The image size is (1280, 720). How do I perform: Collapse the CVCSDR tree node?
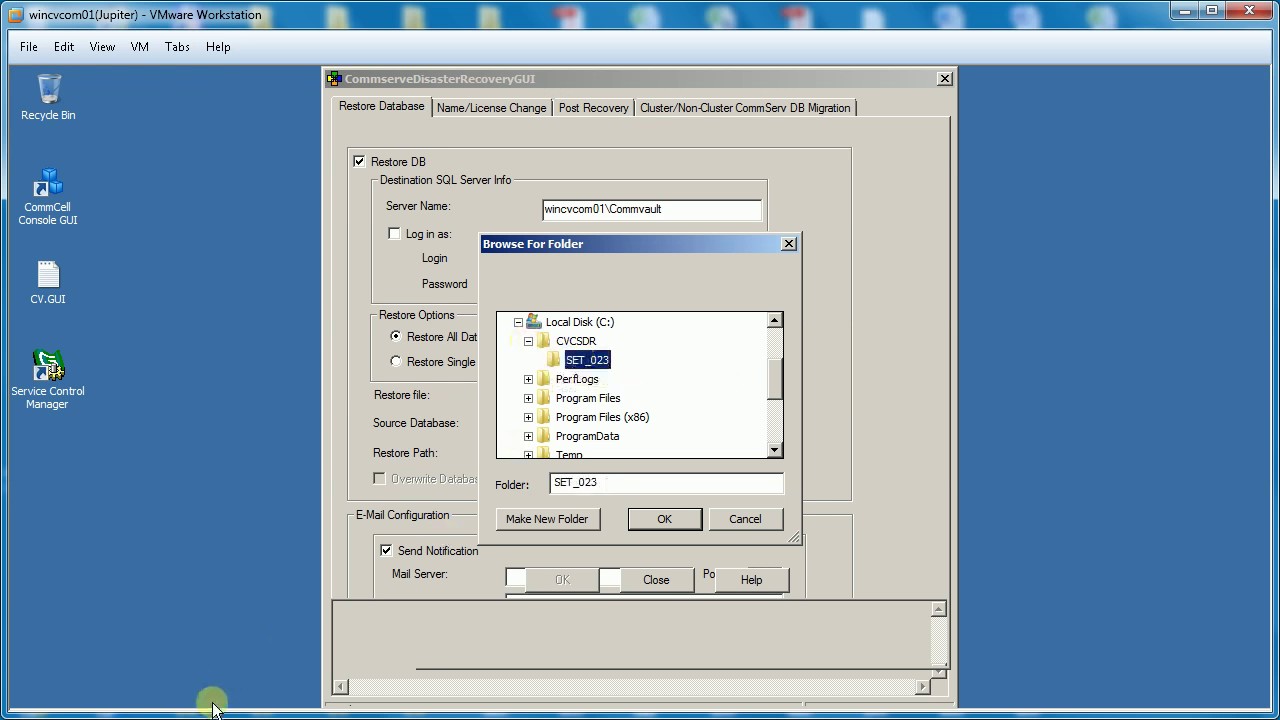[x=528, y=341]
